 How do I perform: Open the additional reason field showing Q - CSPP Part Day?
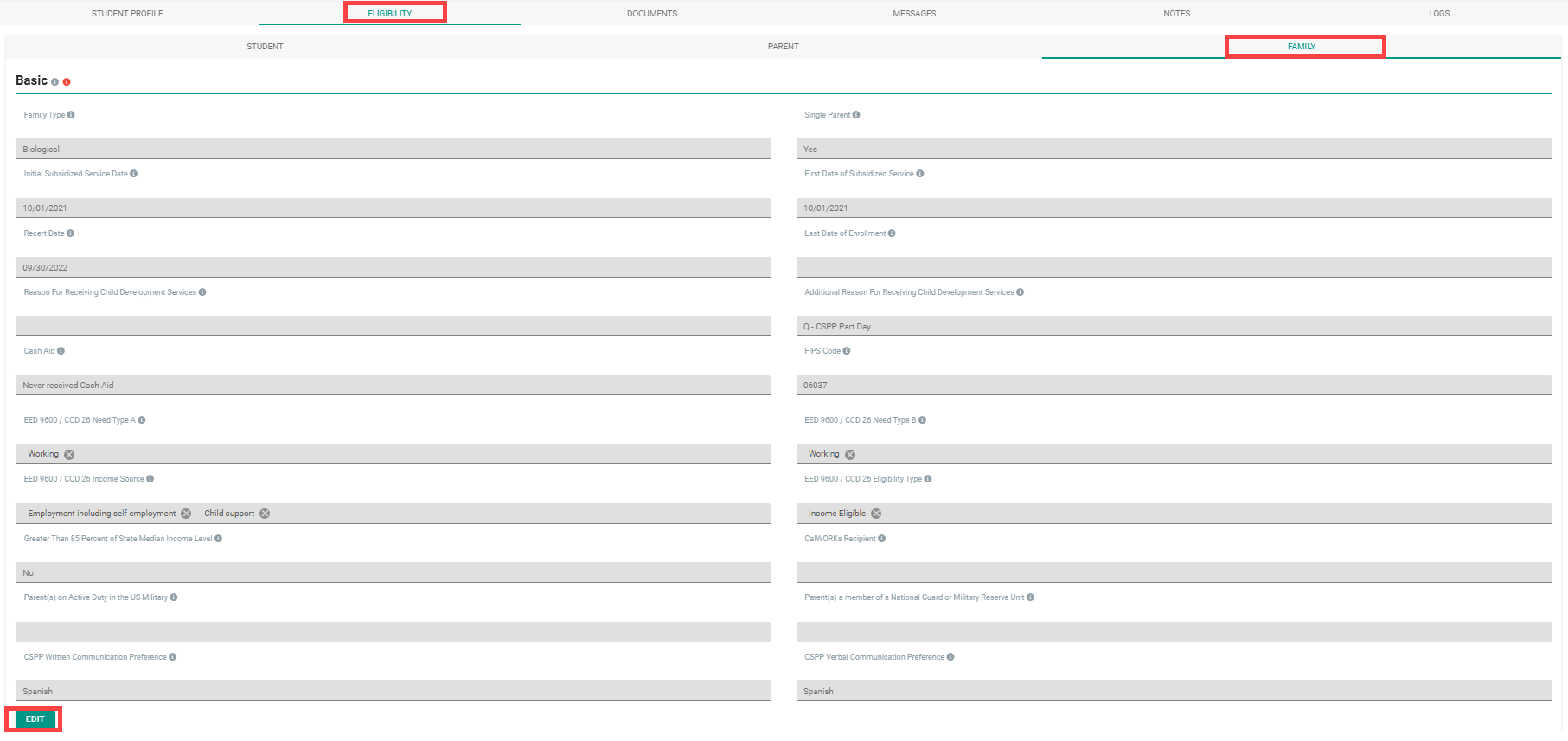(1174, 326)
